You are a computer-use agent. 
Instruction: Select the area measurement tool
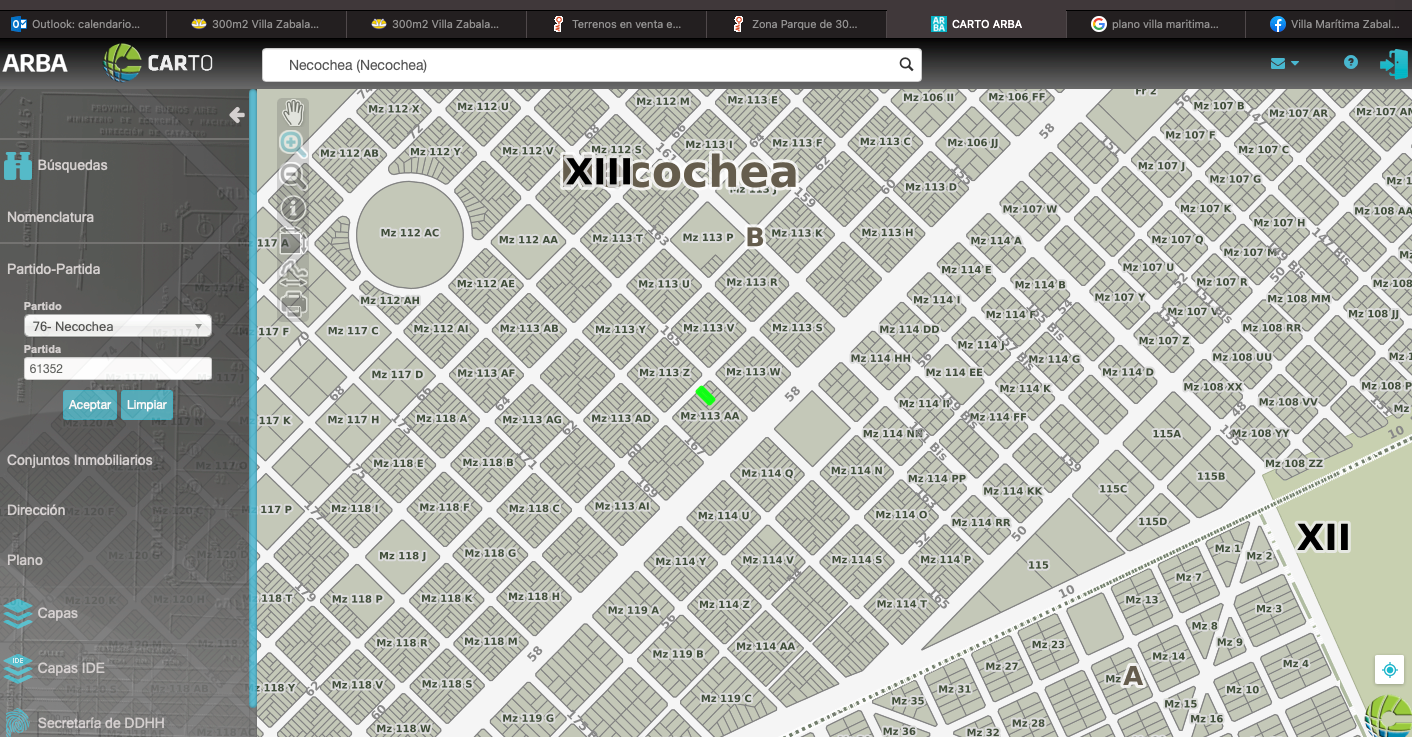293,241
